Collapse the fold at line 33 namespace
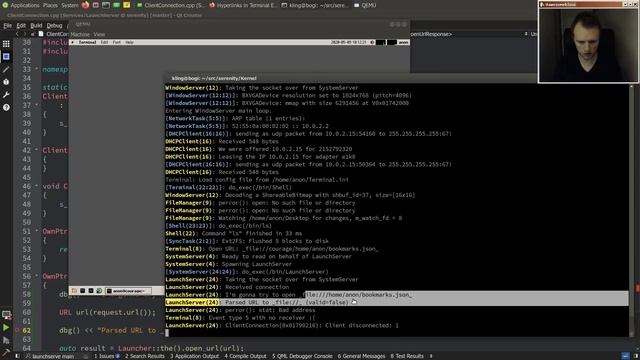 point(36,69)
